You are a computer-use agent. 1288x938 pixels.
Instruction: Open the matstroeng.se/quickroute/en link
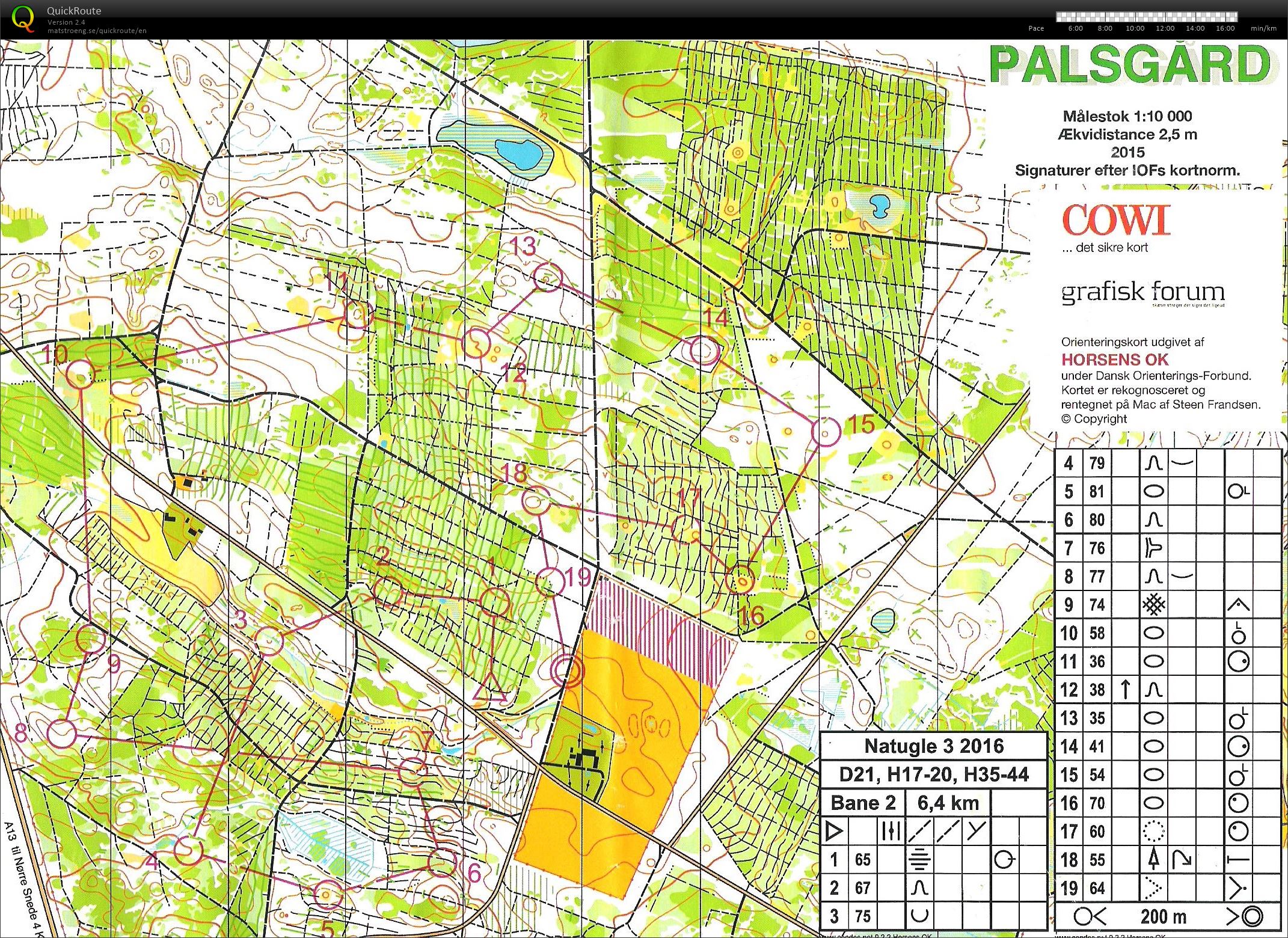click(x=97, y=31)
